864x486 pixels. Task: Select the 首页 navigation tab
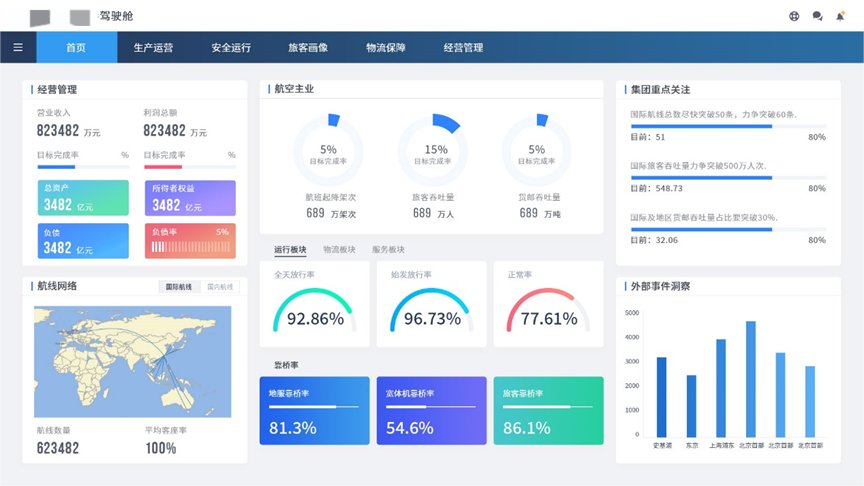click(76, 47)
